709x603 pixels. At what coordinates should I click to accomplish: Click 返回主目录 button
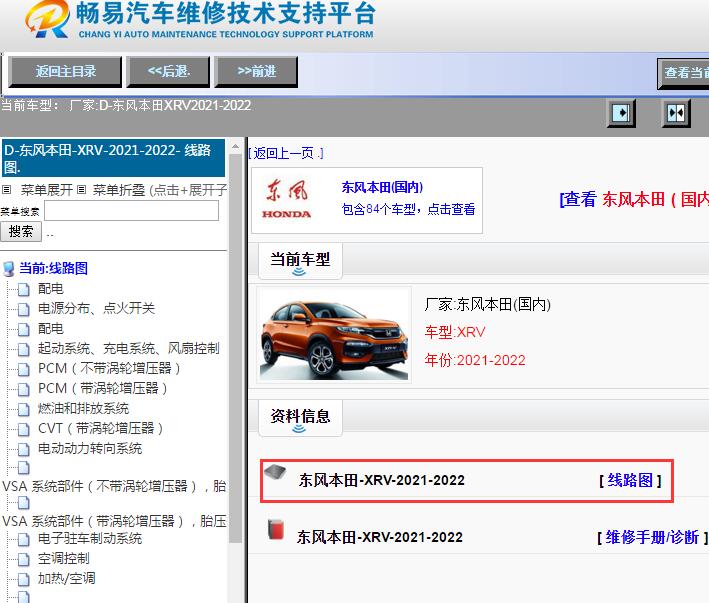click(65, 71)
